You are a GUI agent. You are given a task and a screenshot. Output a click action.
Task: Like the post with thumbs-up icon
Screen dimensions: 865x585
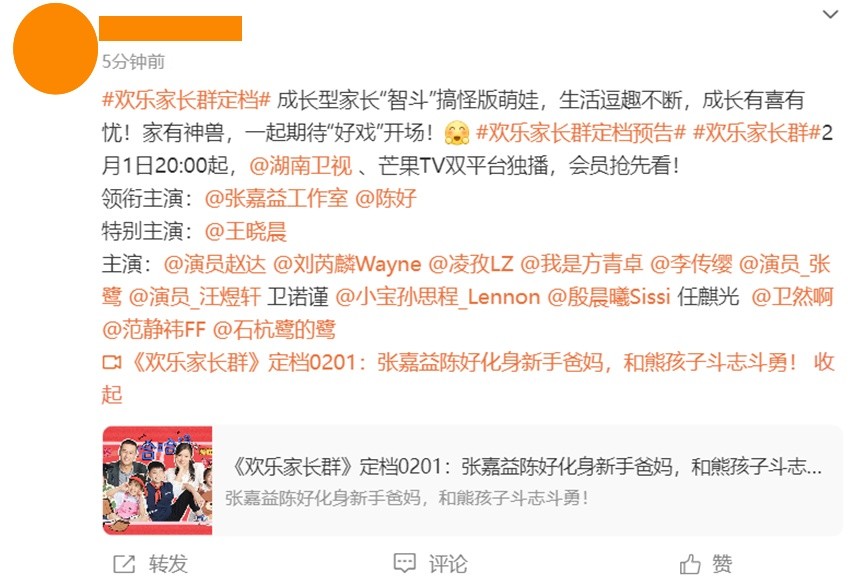coord(690,563)
